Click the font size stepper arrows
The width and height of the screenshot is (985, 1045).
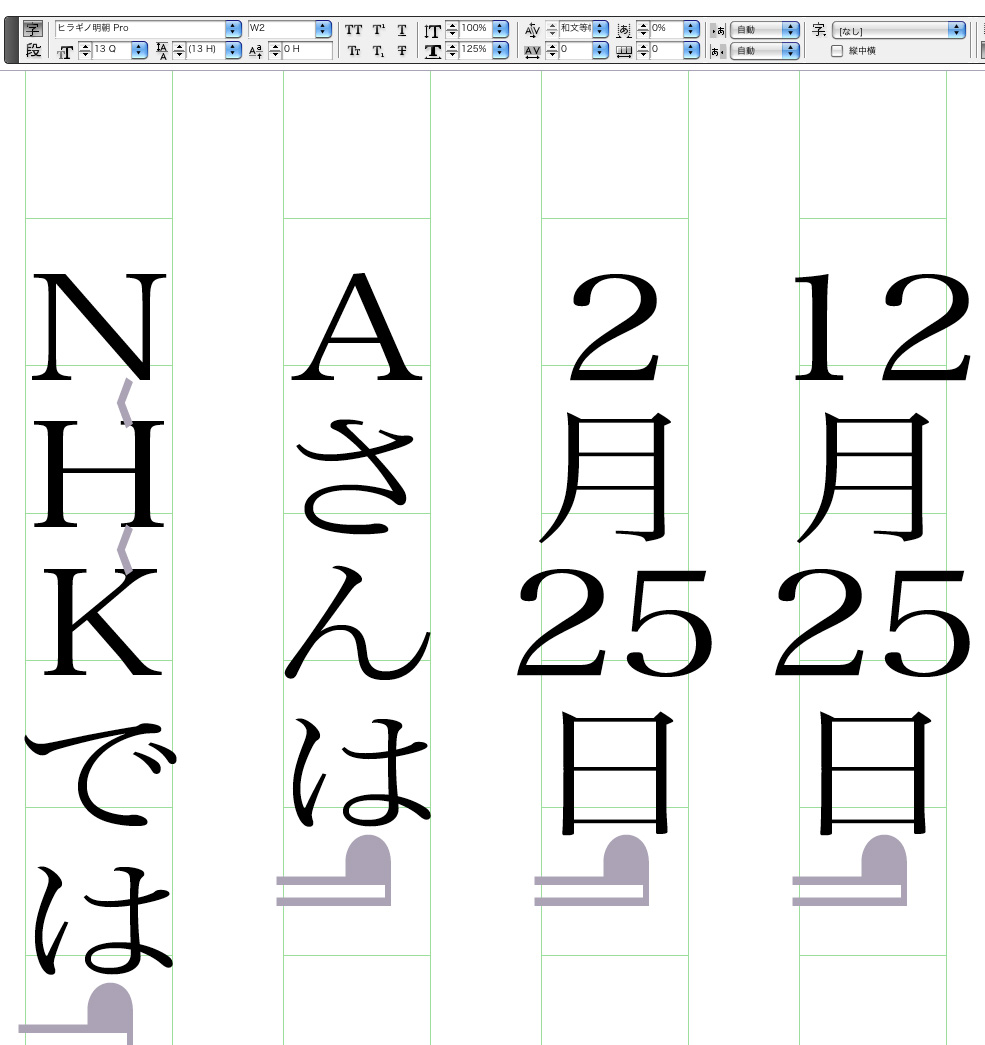tap(85, 50)
